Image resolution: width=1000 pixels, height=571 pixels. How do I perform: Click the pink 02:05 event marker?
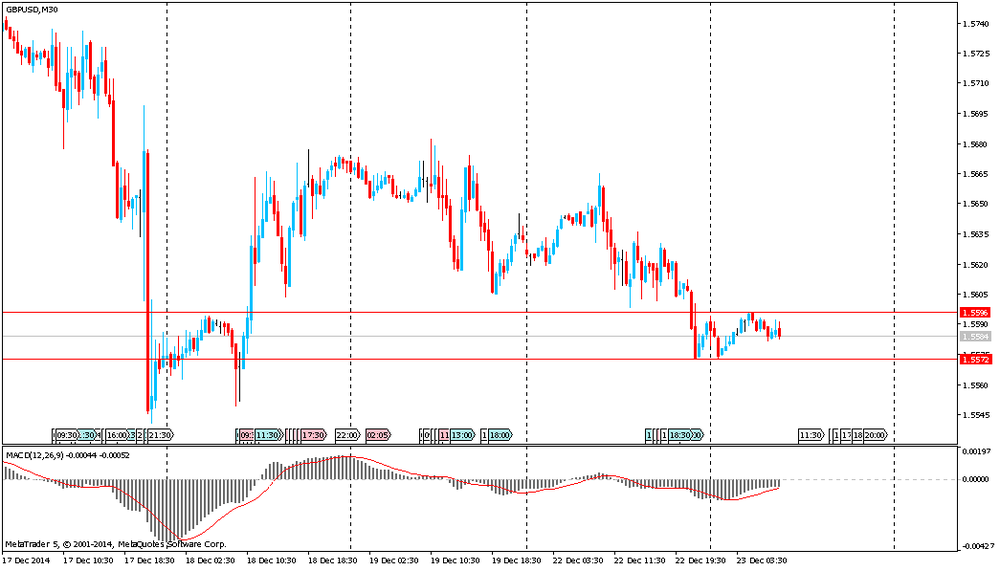pyautogui.click(x=378, y=435)
